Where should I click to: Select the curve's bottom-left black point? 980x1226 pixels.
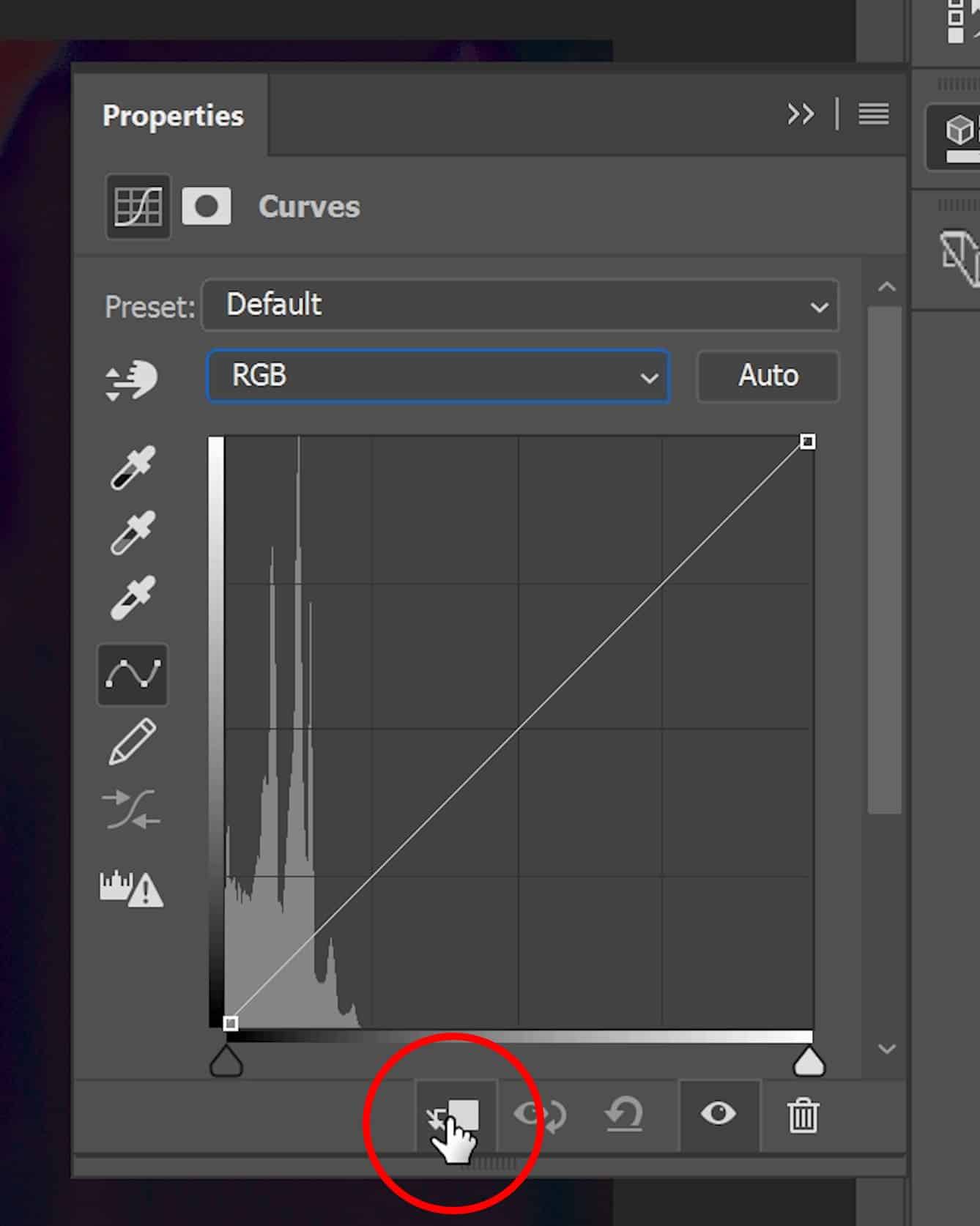tap(230, 1023)
